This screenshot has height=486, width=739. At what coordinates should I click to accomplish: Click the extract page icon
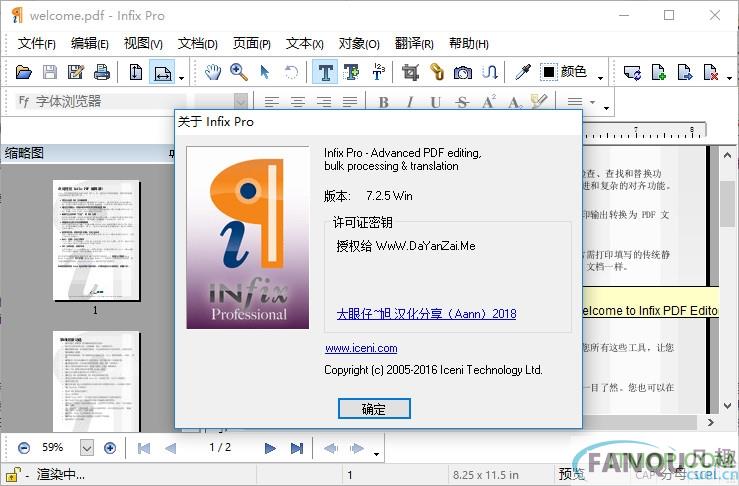[684, 72]
